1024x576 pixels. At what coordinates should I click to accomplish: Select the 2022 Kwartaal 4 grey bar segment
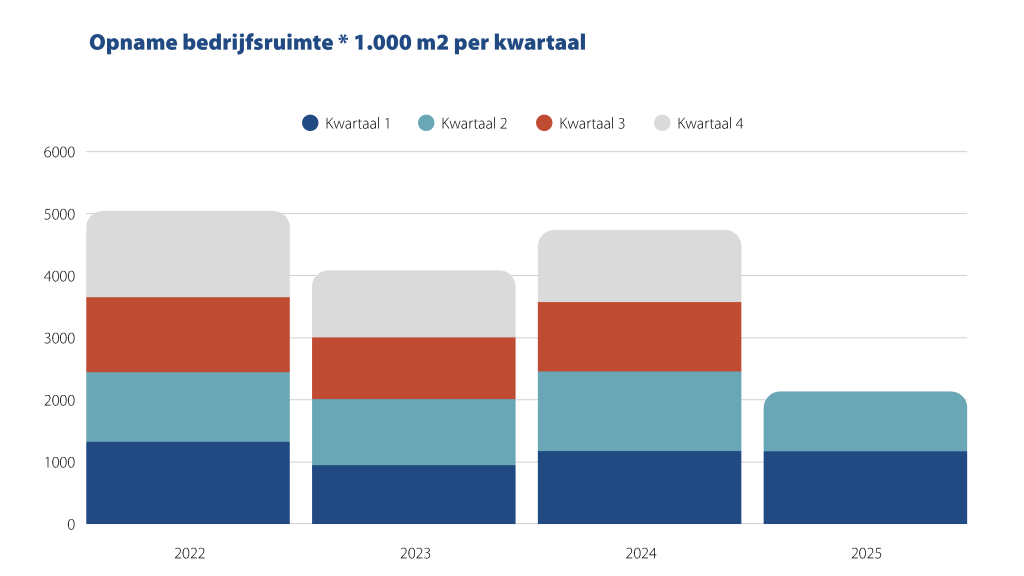tap(188, 255)
